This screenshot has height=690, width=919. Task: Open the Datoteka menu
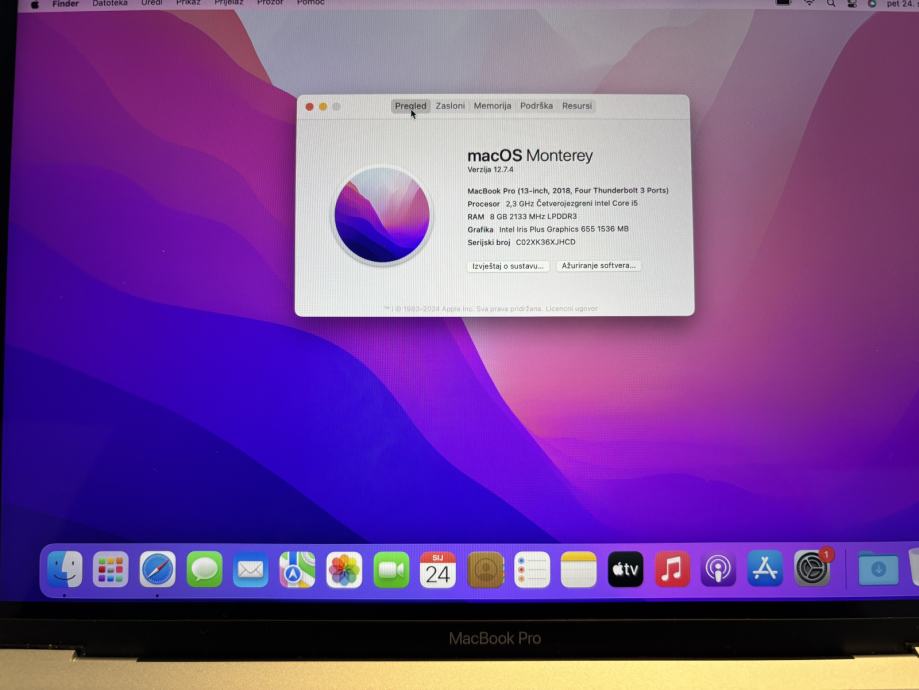pos(110,3)
